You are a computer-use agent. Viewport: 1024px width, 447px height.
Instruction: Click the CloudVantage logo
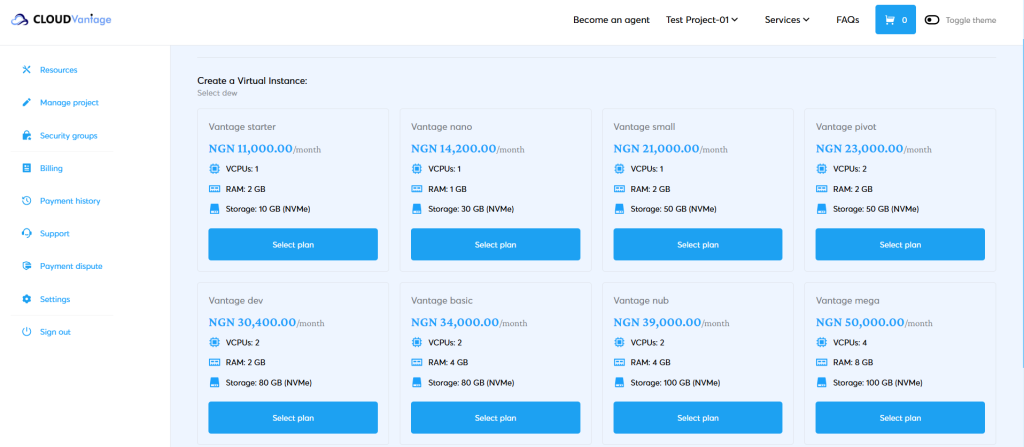(x=61, y=20)
